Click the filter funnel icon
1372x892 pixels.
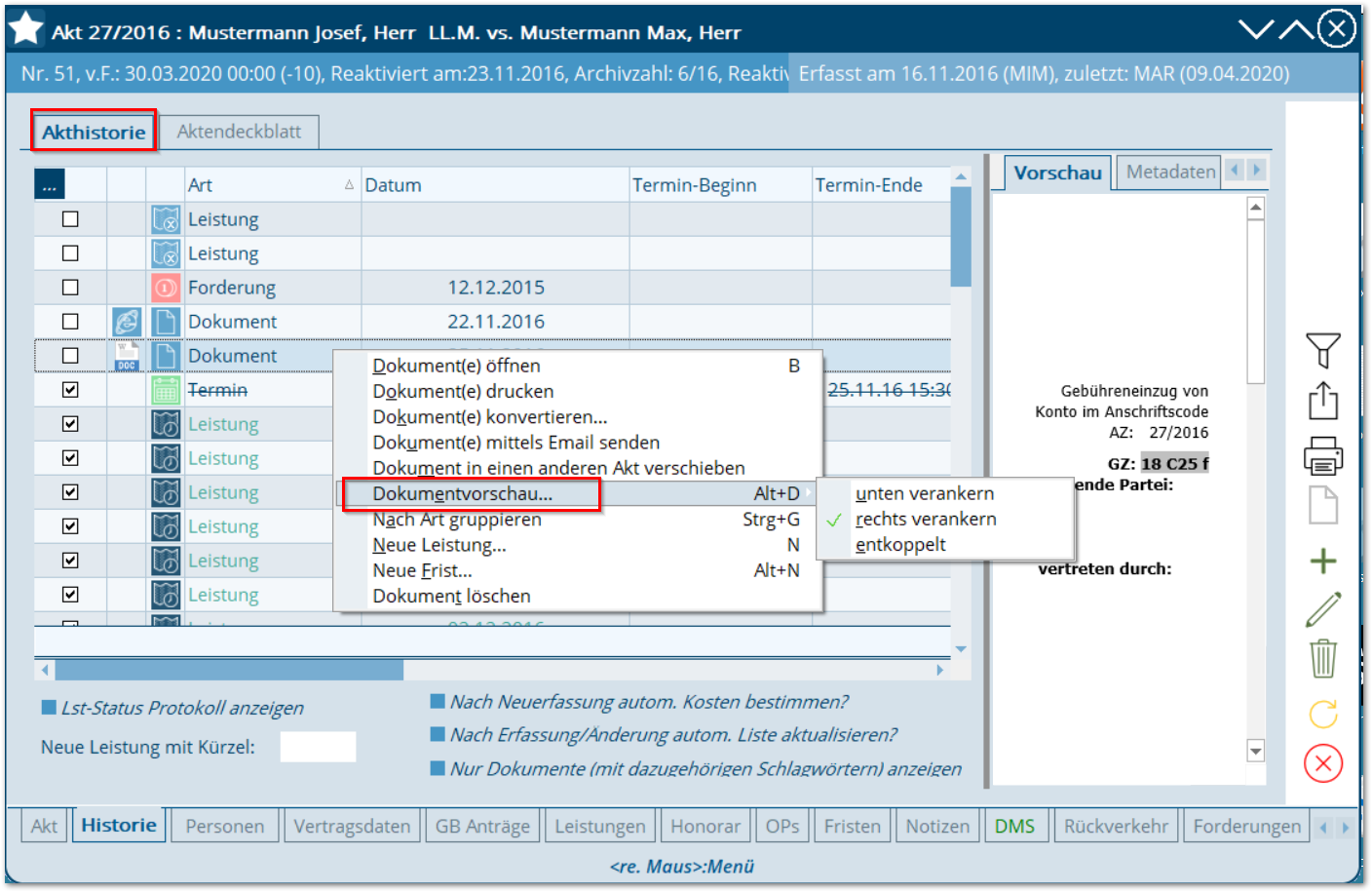tap(1322, 351)
